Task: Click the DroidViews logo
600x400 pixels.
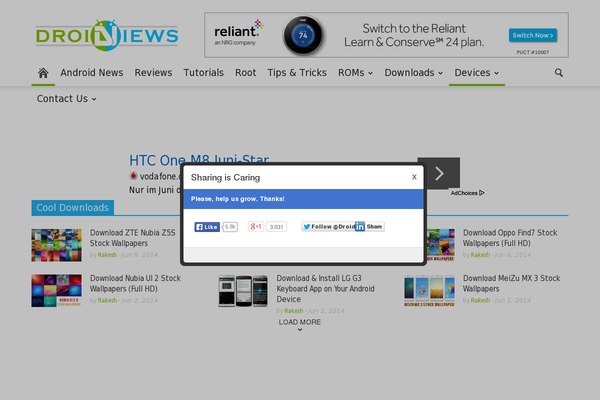Action: point(107,36)
